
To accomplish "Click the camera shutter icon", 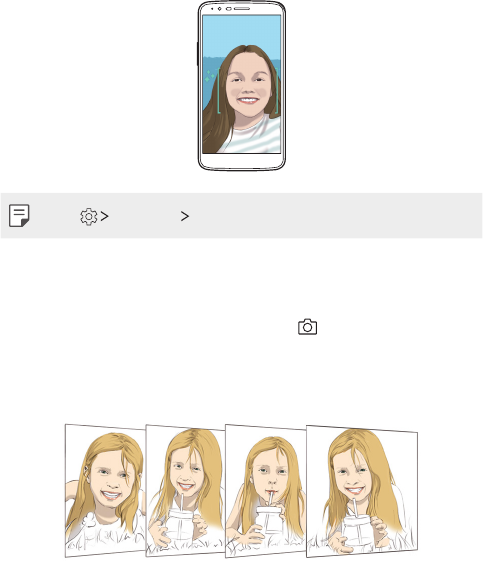I will coord(307,327).
